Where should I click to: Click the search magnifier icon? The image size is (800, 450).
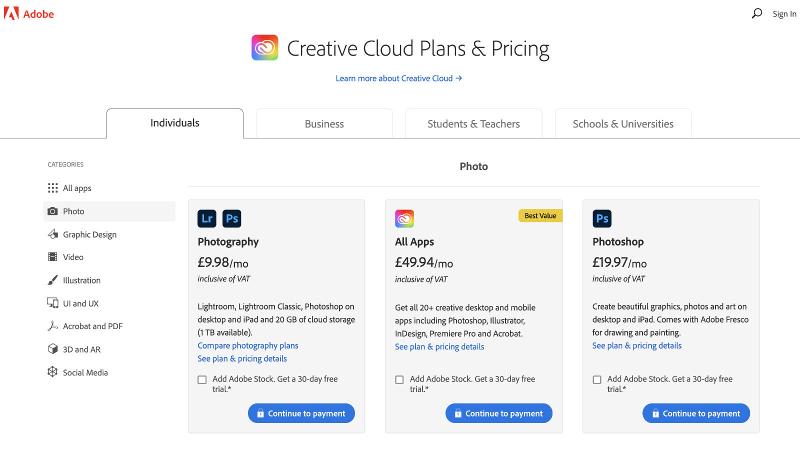756,14
